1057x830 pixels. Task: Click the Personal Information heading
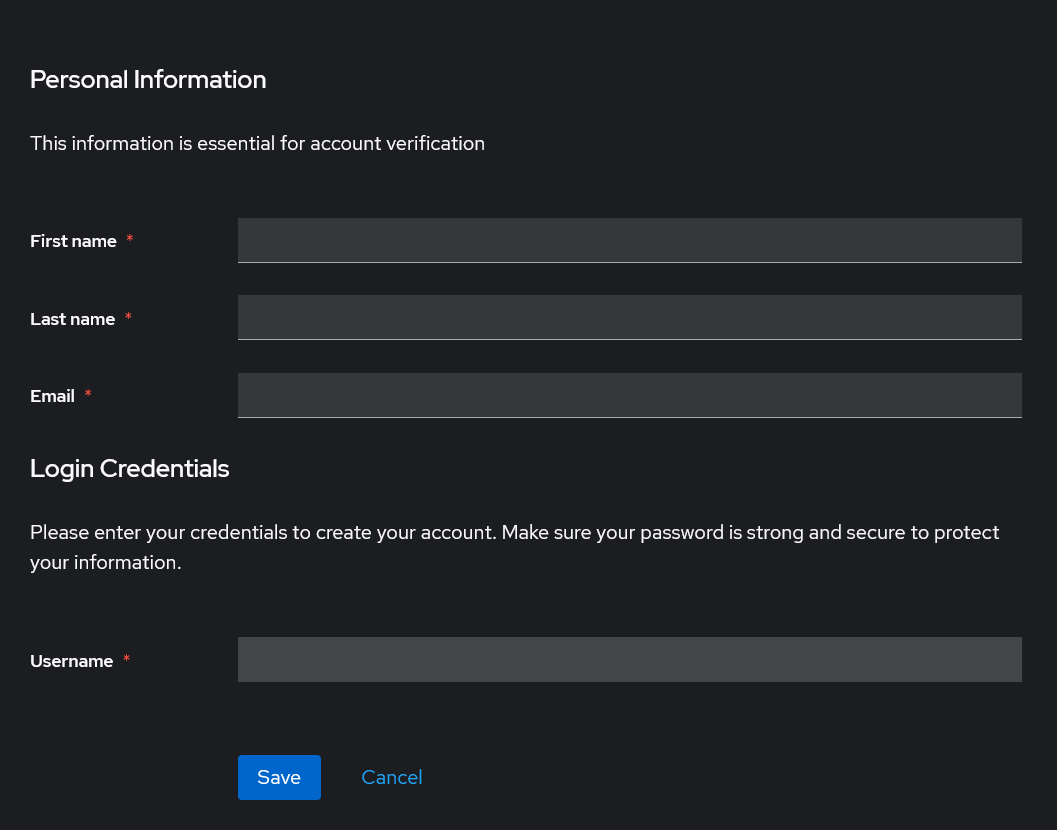(148, 79)
